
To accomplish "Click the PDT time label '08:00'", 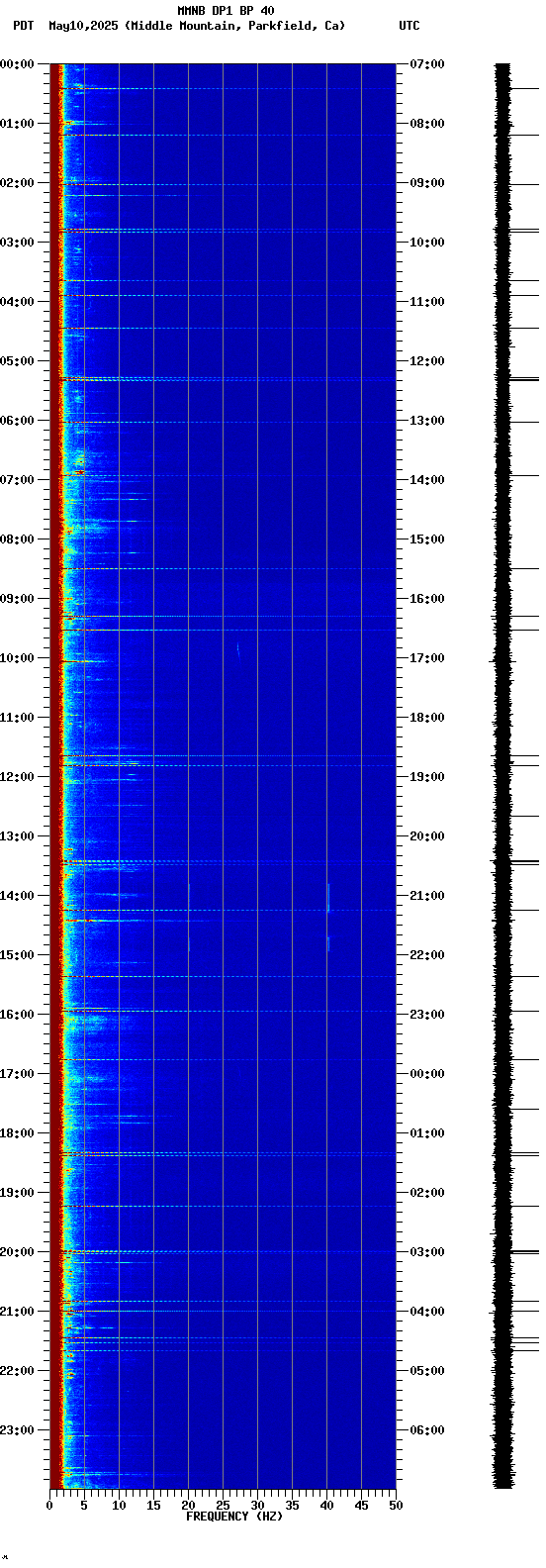I will 17,539.
